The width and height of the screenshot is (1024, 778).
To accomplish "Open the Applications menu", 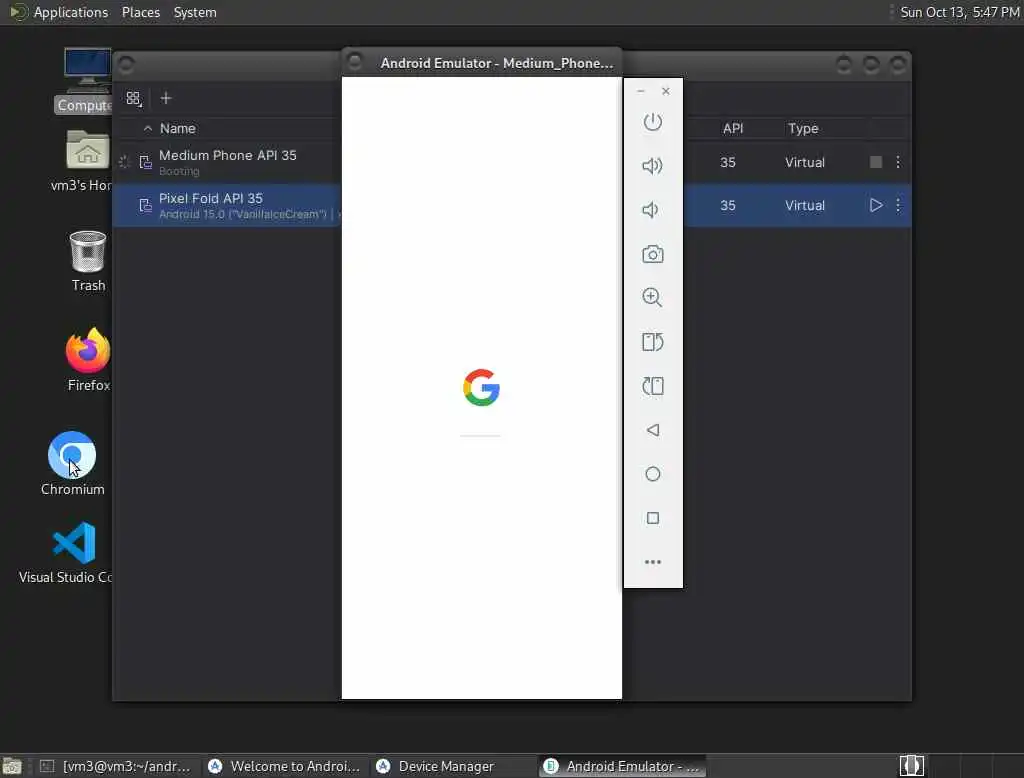I will click(x=71, y=12).
